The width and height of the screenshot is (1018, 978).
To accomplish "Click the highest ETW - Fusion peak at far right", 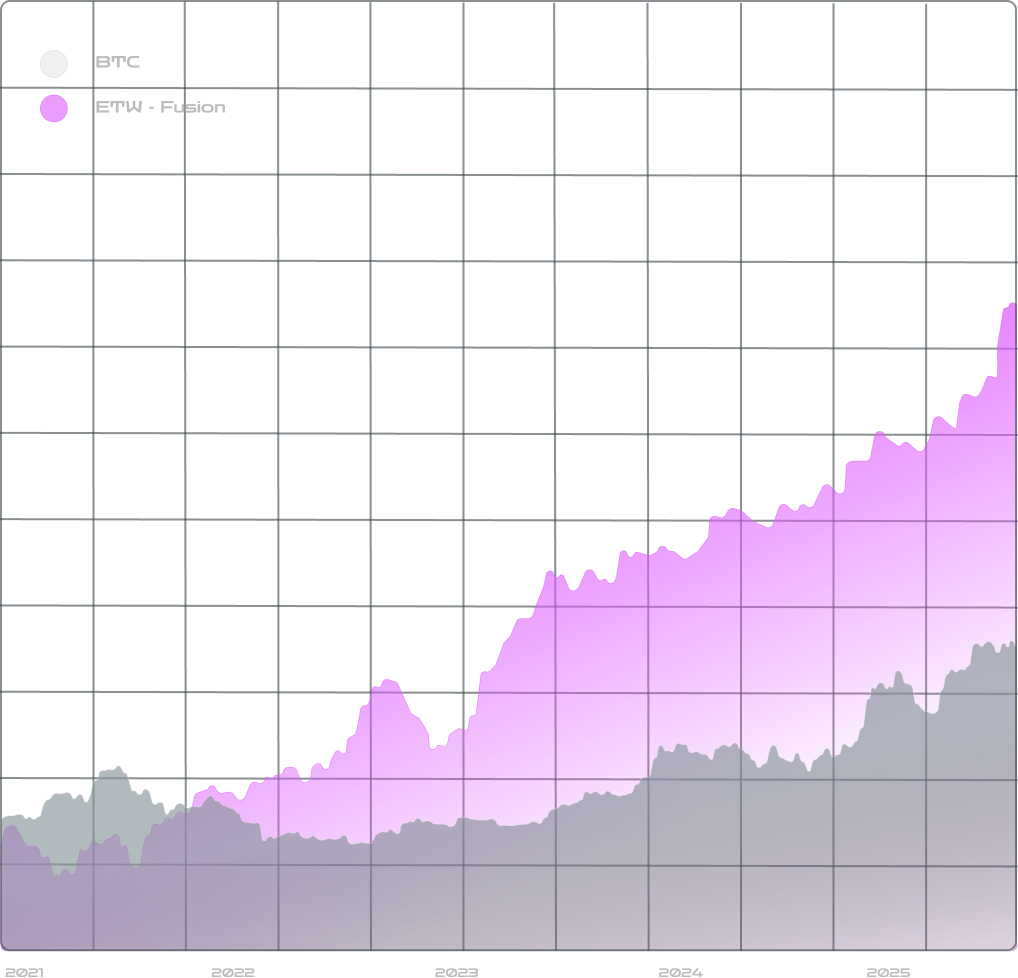I will pos(1011,304).
